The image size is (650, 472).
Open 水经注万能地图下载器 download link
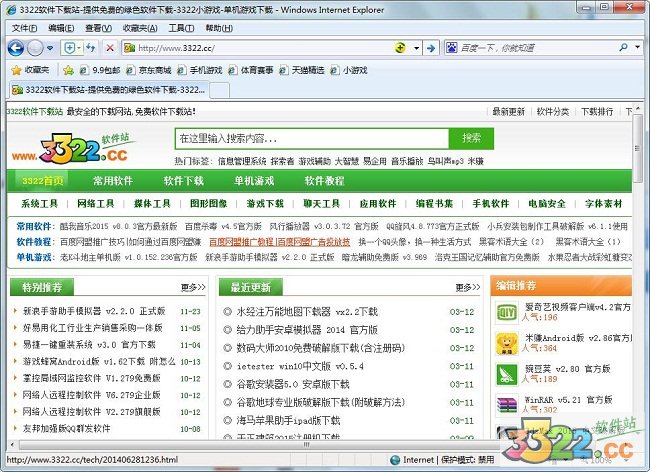(307, 312)
